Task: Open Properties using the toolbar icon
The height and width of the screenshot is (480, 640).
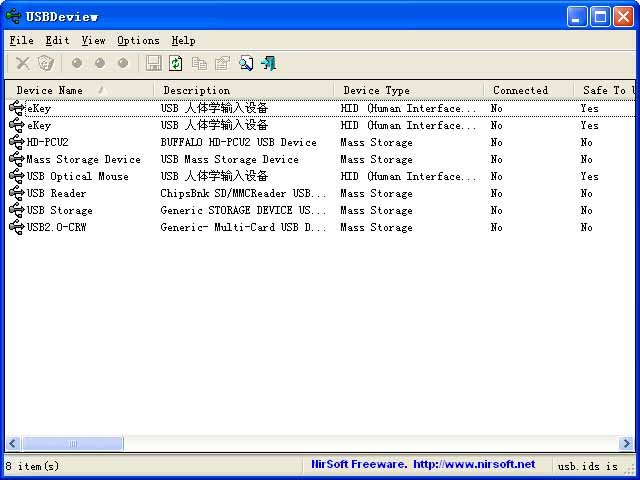Action: (x=222, y=63)
